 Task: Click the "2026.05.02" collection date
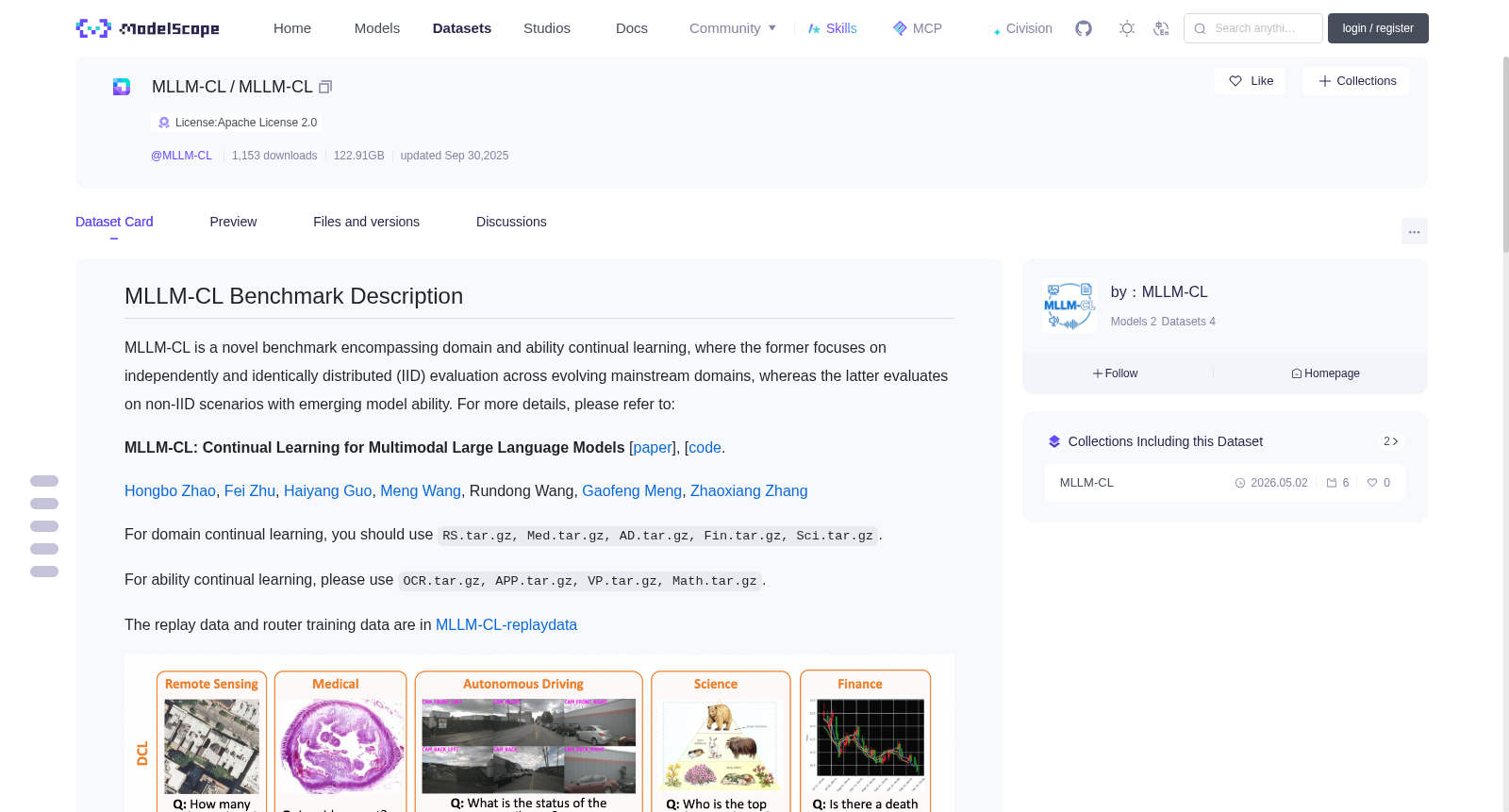(1279, 483)
